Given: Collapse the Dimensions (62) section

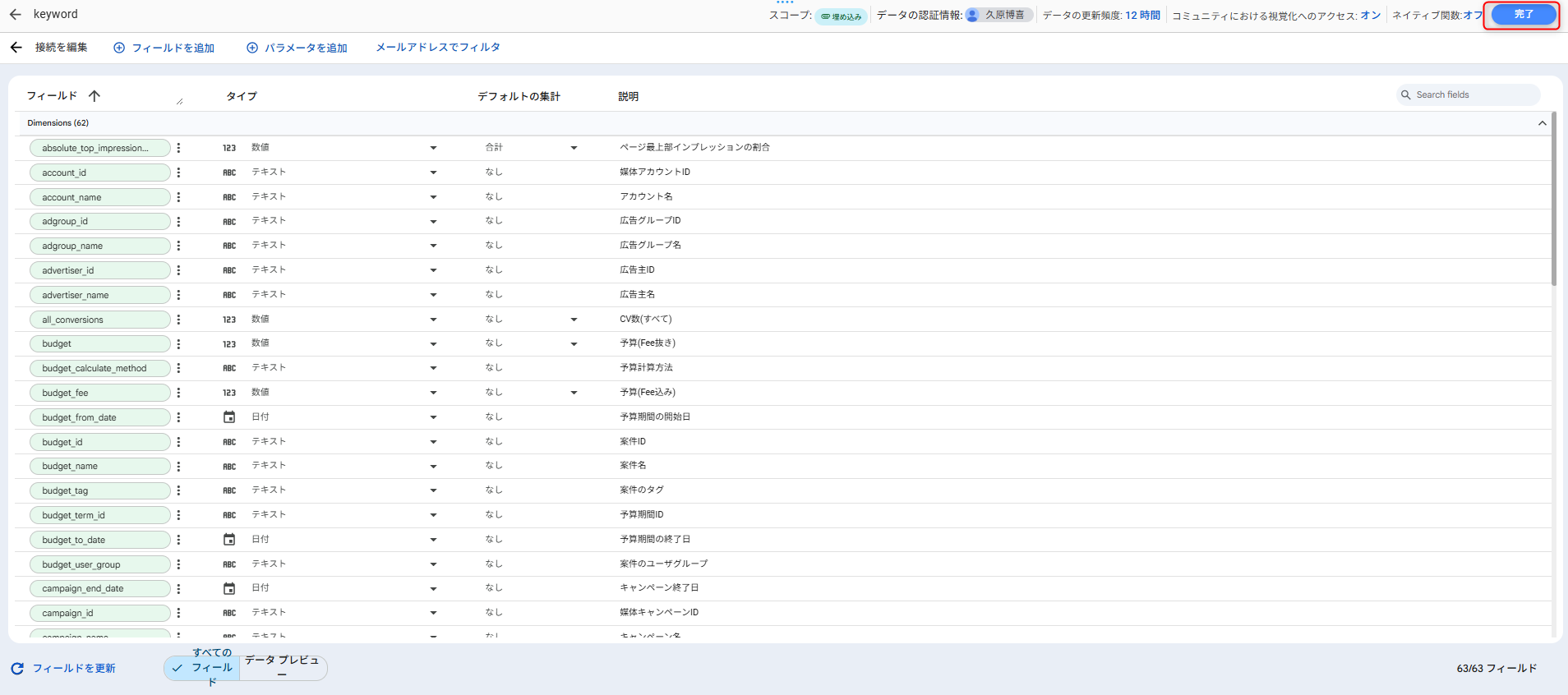Looking at the screenshot, I should pos(1542,123).
